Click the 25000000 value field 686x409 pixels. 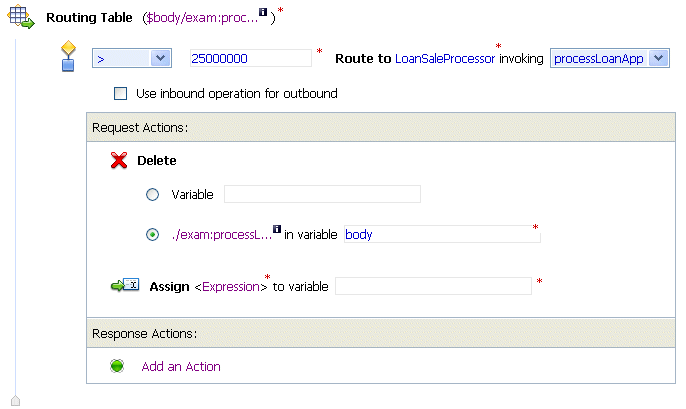tap(251, 58)
